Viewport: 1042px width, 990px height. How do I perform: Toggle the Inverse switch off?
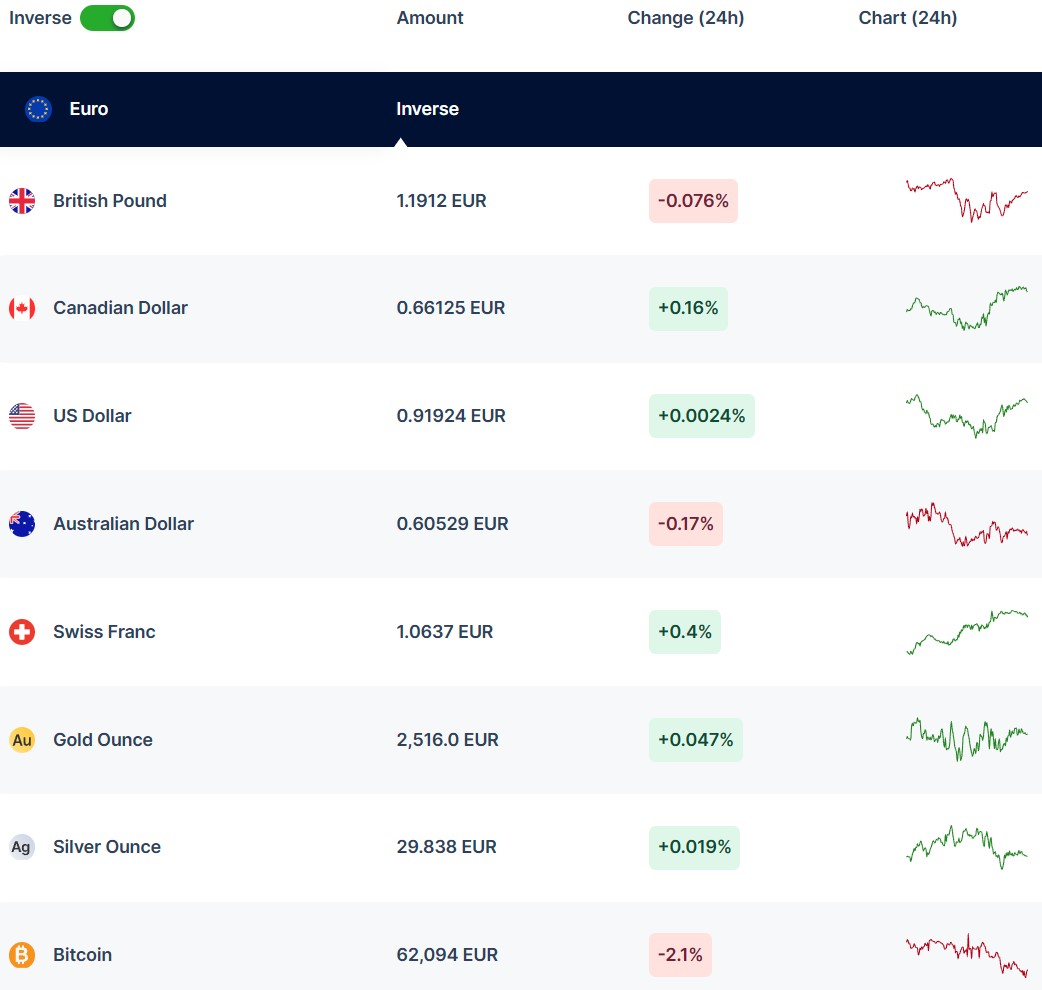click(107, 18)
